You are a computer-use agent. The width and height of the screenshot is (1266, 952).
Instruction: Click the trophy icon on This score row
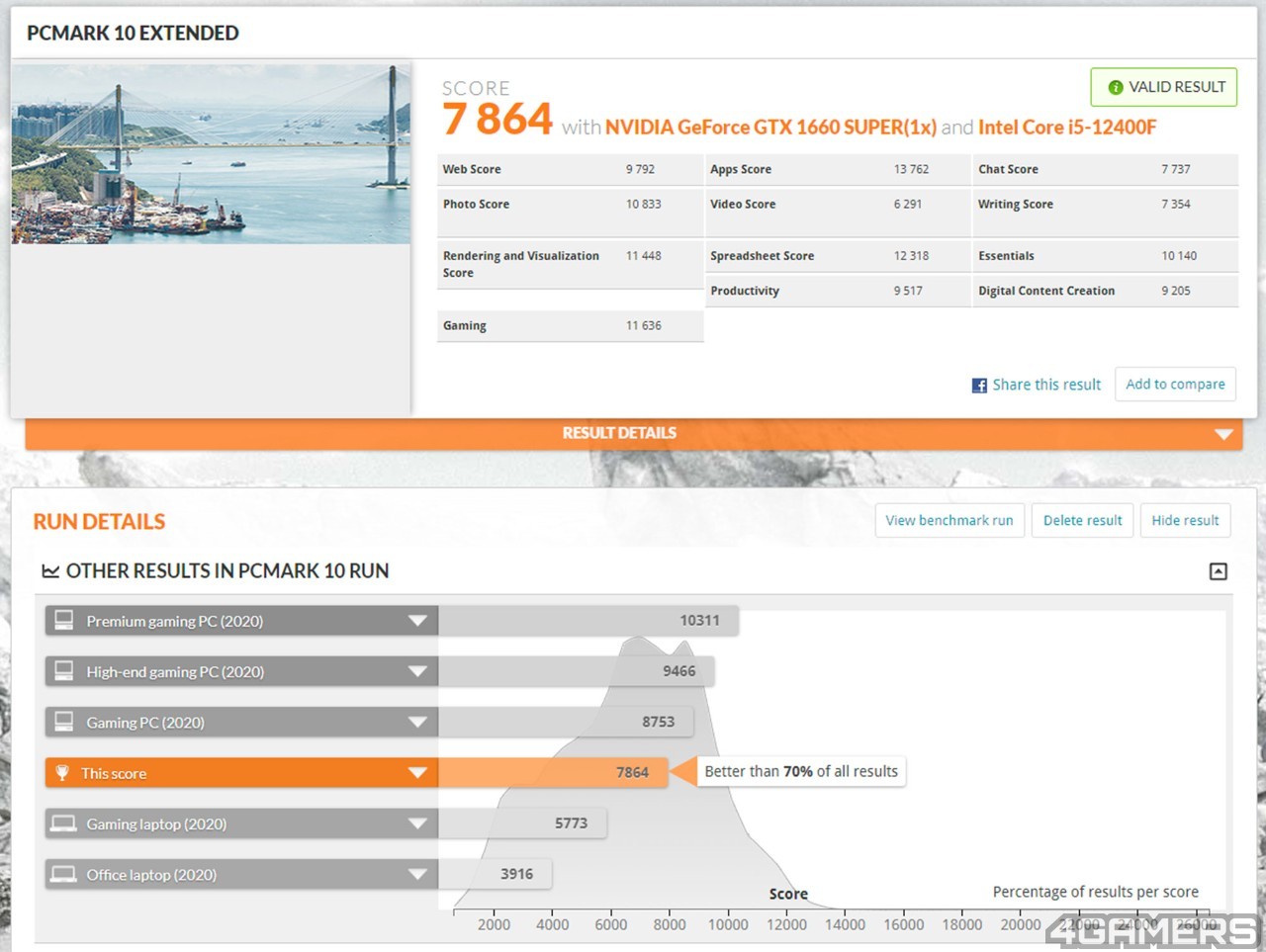click(x=62, y=773)
